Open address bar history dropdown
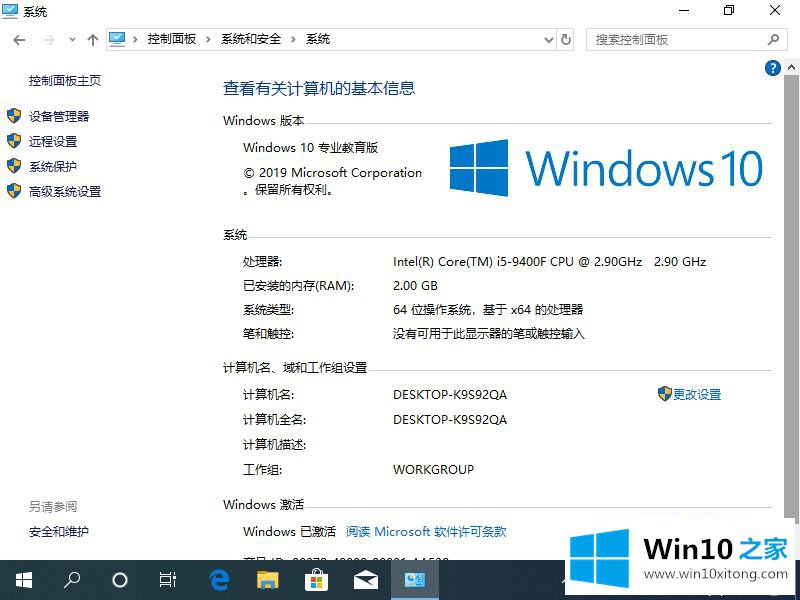 tap(549, 40)
